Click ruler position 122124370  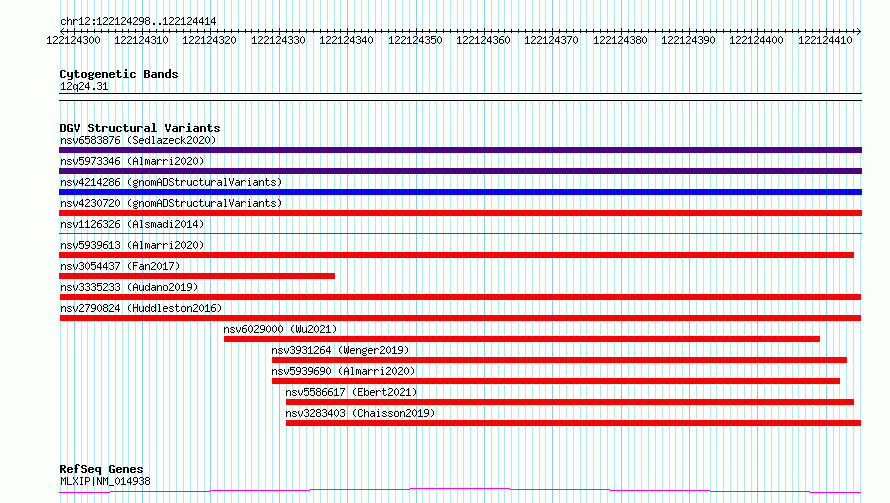[x=551, y=40]
